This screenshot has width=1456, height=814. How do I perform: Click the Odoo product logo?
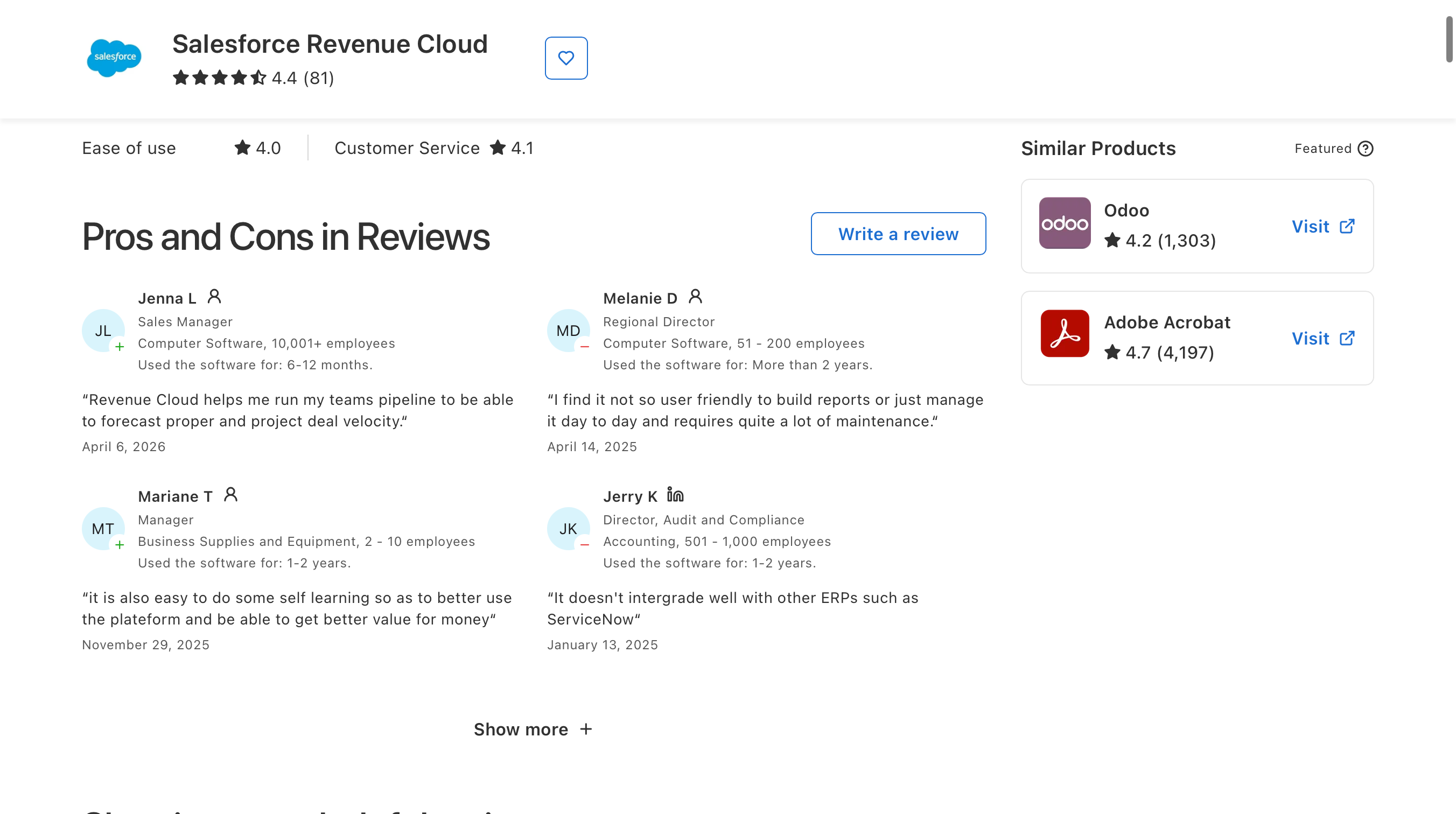(1065, 223)
